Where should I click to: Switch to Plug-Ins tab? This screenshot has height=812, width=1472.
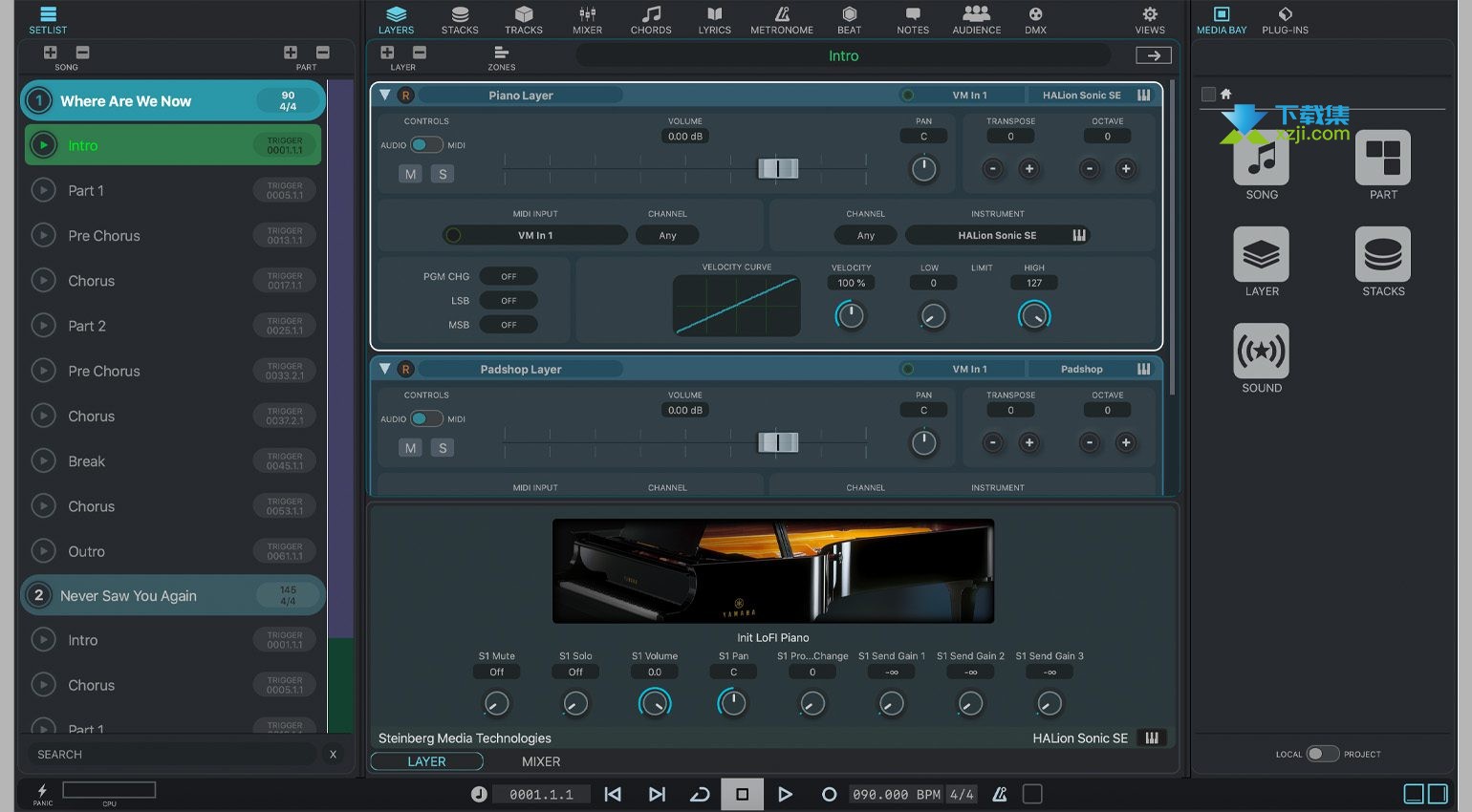pos(1285,20)
